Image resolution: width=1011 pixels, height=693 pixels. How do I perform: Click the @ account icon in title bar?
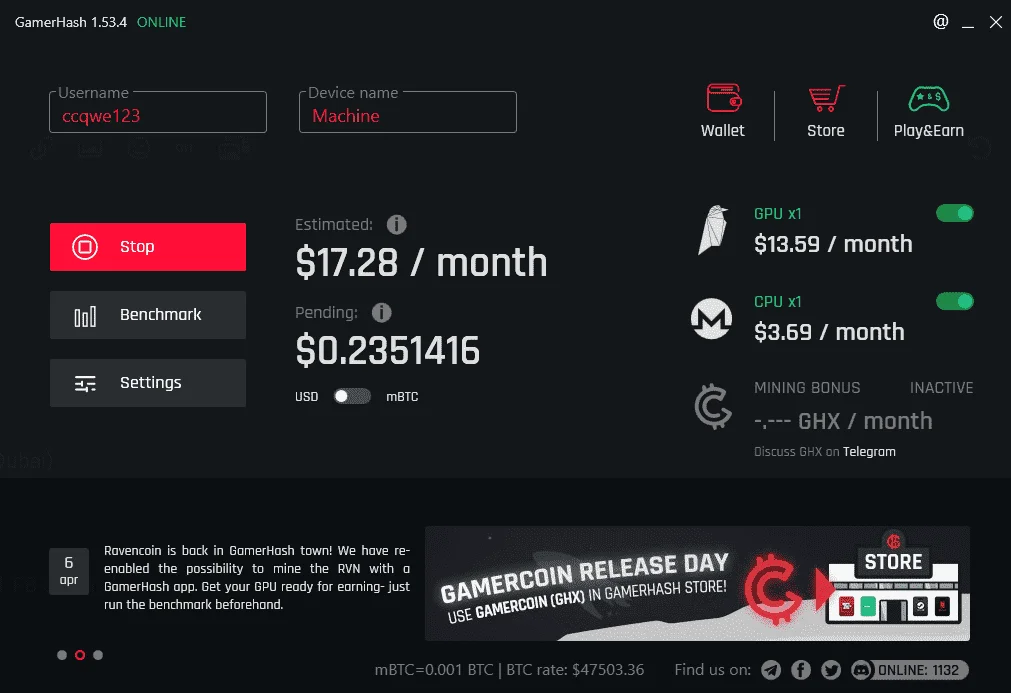[x=941, y=22]
